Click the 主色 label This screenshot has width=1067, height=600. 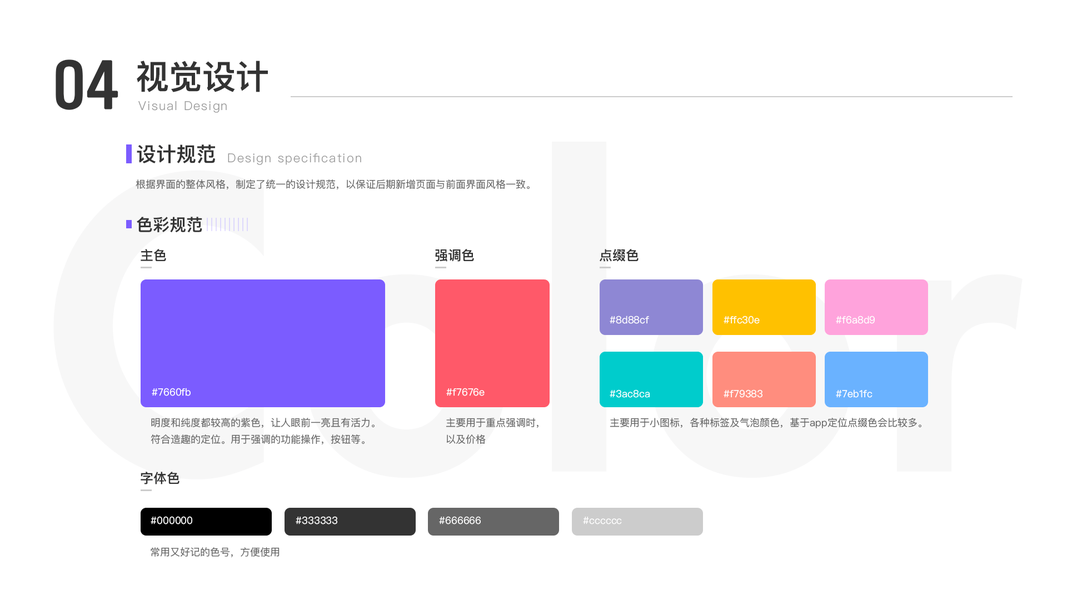click(153, 255)
